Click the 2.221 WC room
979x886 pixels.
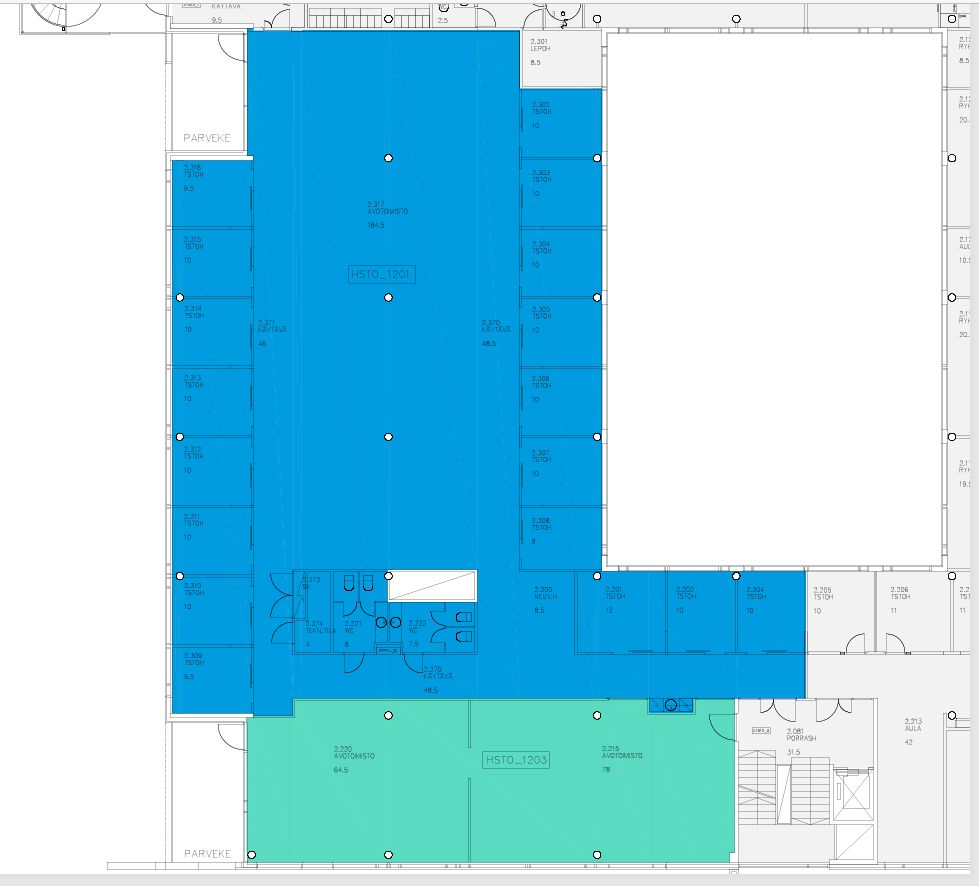coord(355,626)
